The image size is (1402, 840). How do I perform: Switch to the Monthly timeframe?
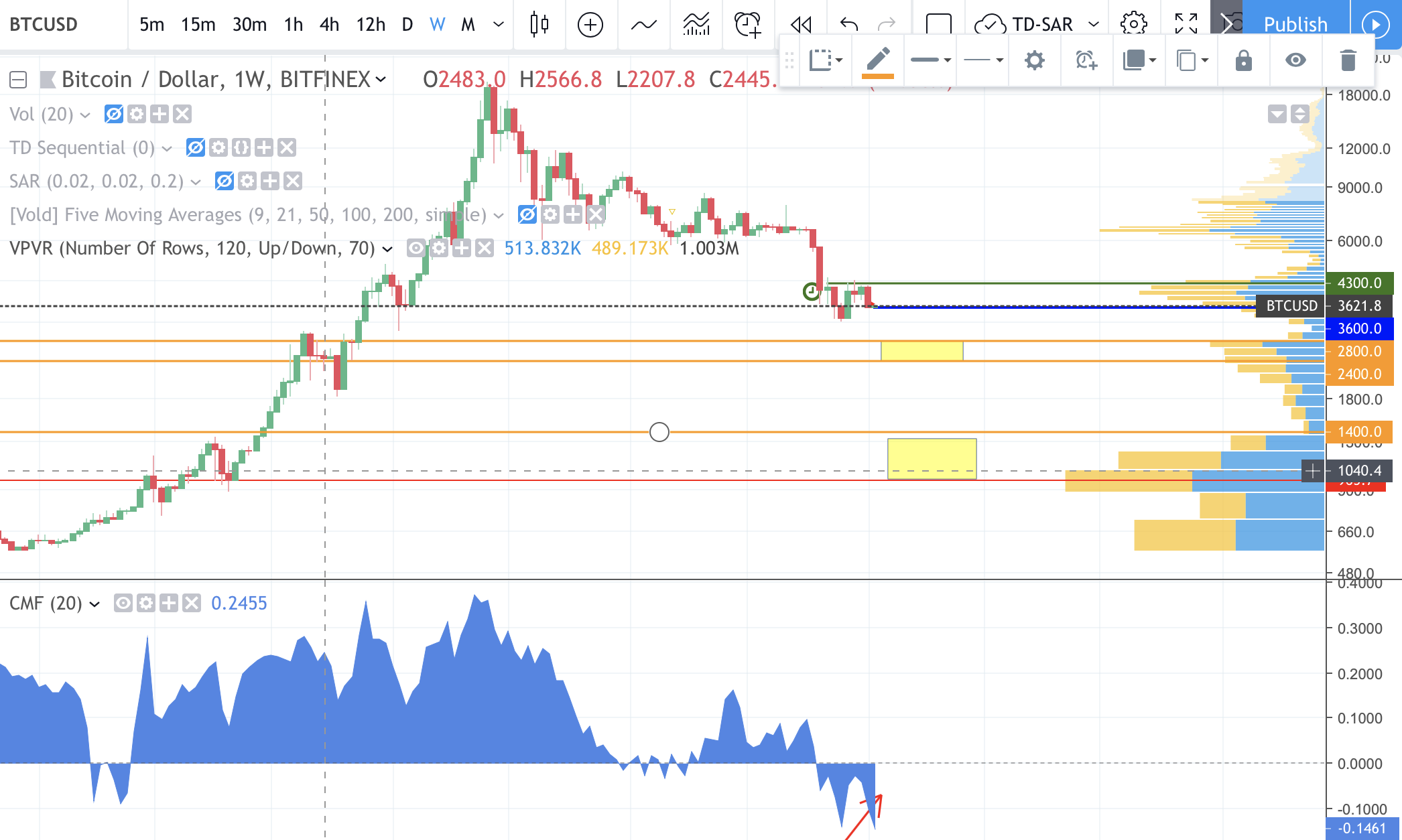coord(468,25)
